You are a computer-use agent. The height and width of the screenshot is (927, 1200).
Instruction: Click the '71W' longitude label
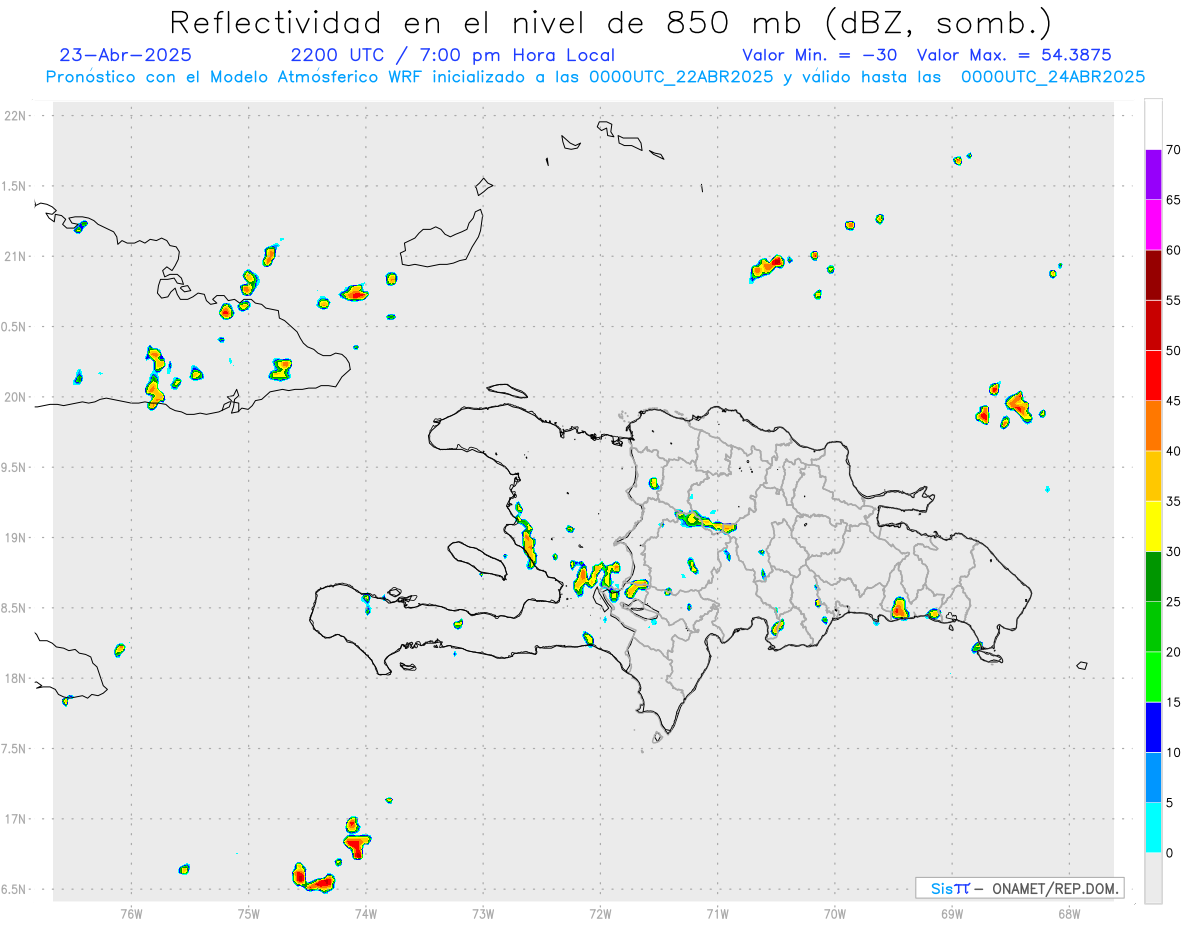click(717, 913)
